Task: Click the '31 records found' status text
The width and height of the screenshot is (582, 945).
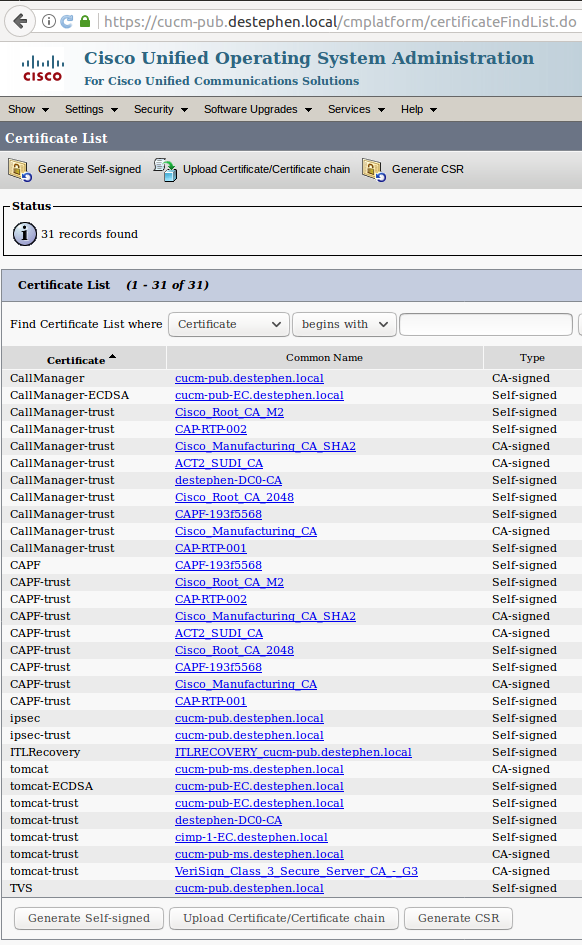Action: (89, 234)
